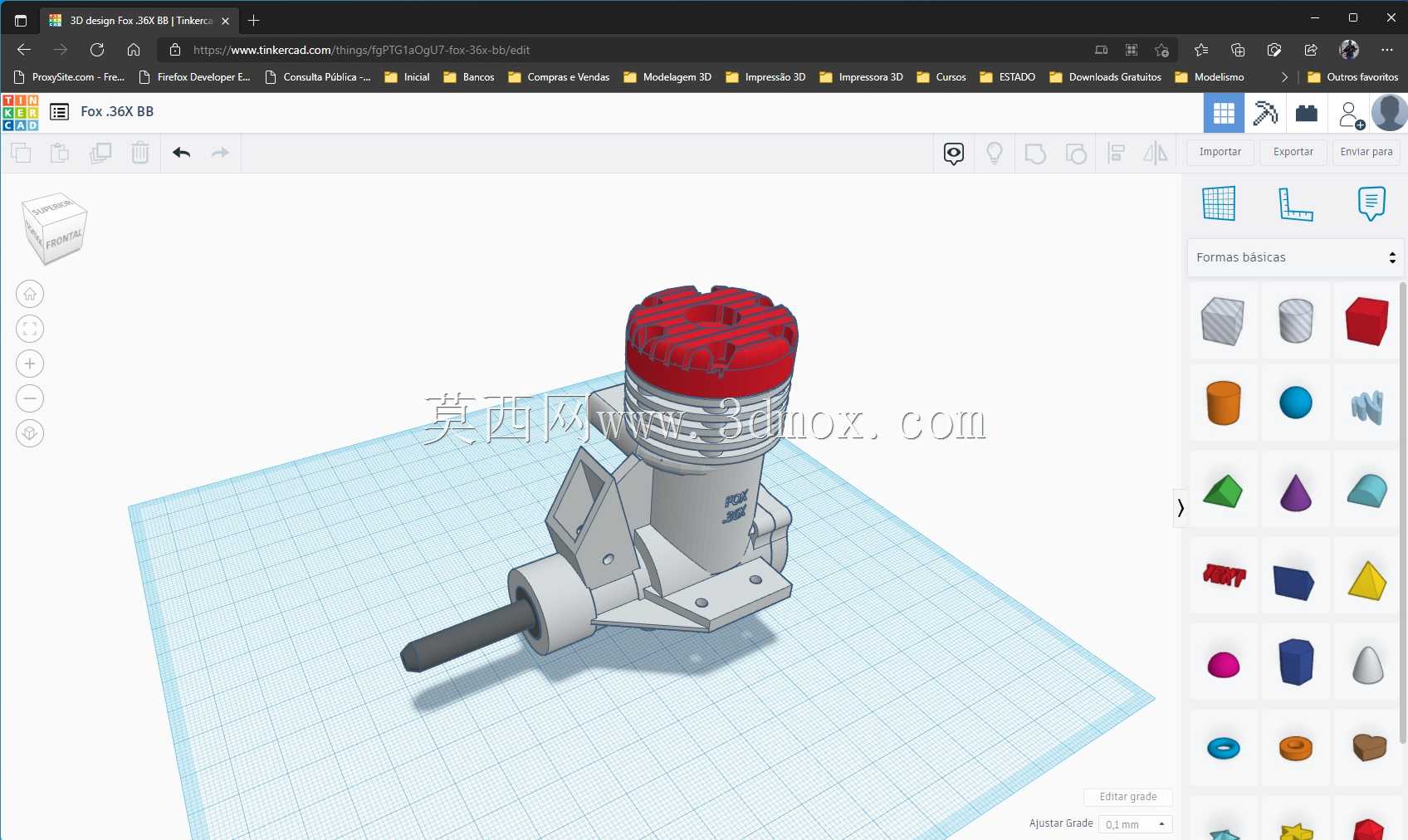
Task: Select the orange Cylinder shape
Action: pyautogui.click(x=1223, y=403)
